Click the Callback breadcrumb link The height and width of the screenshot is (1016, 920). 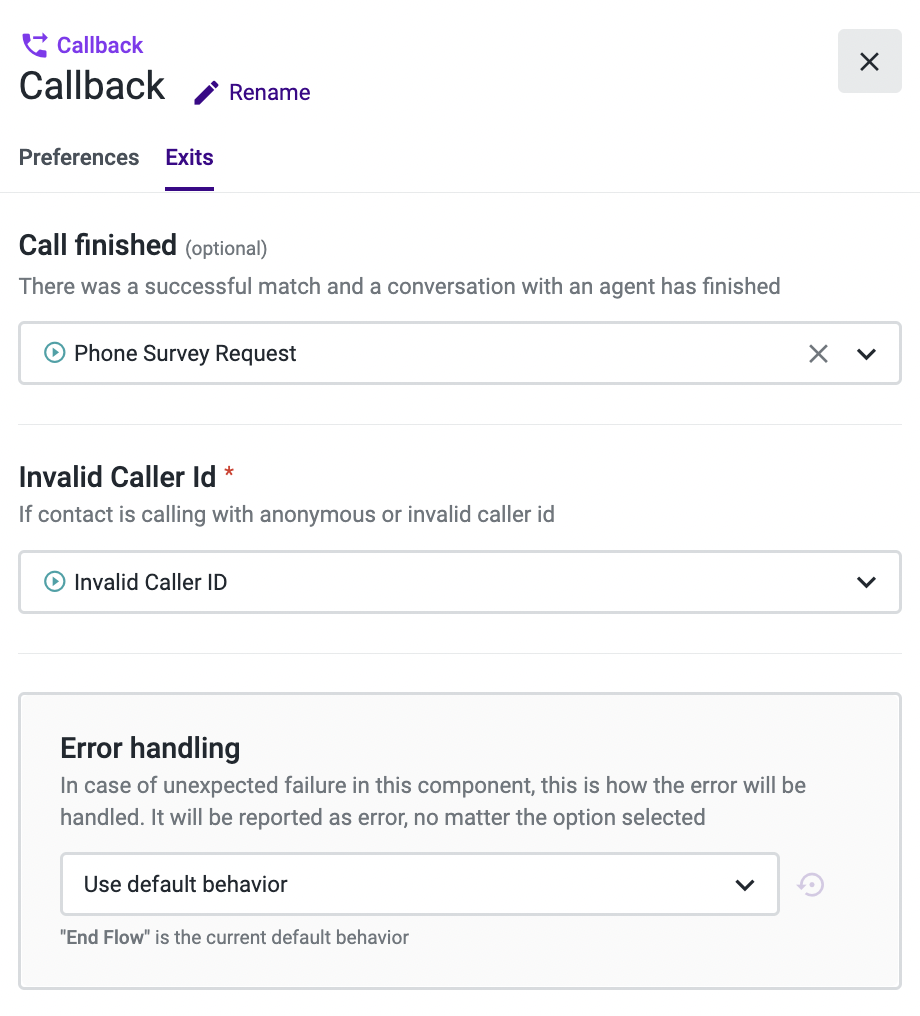click(100, 45)
